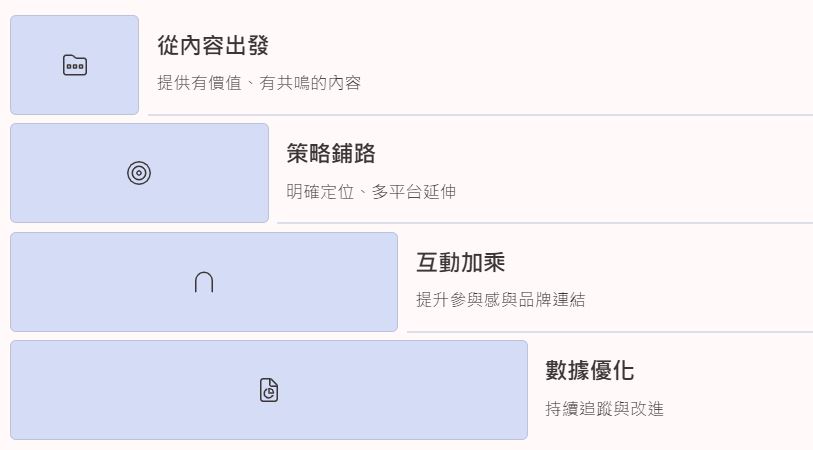
Task: Click the pie chart document icon
Action: [x=269, y=390]
